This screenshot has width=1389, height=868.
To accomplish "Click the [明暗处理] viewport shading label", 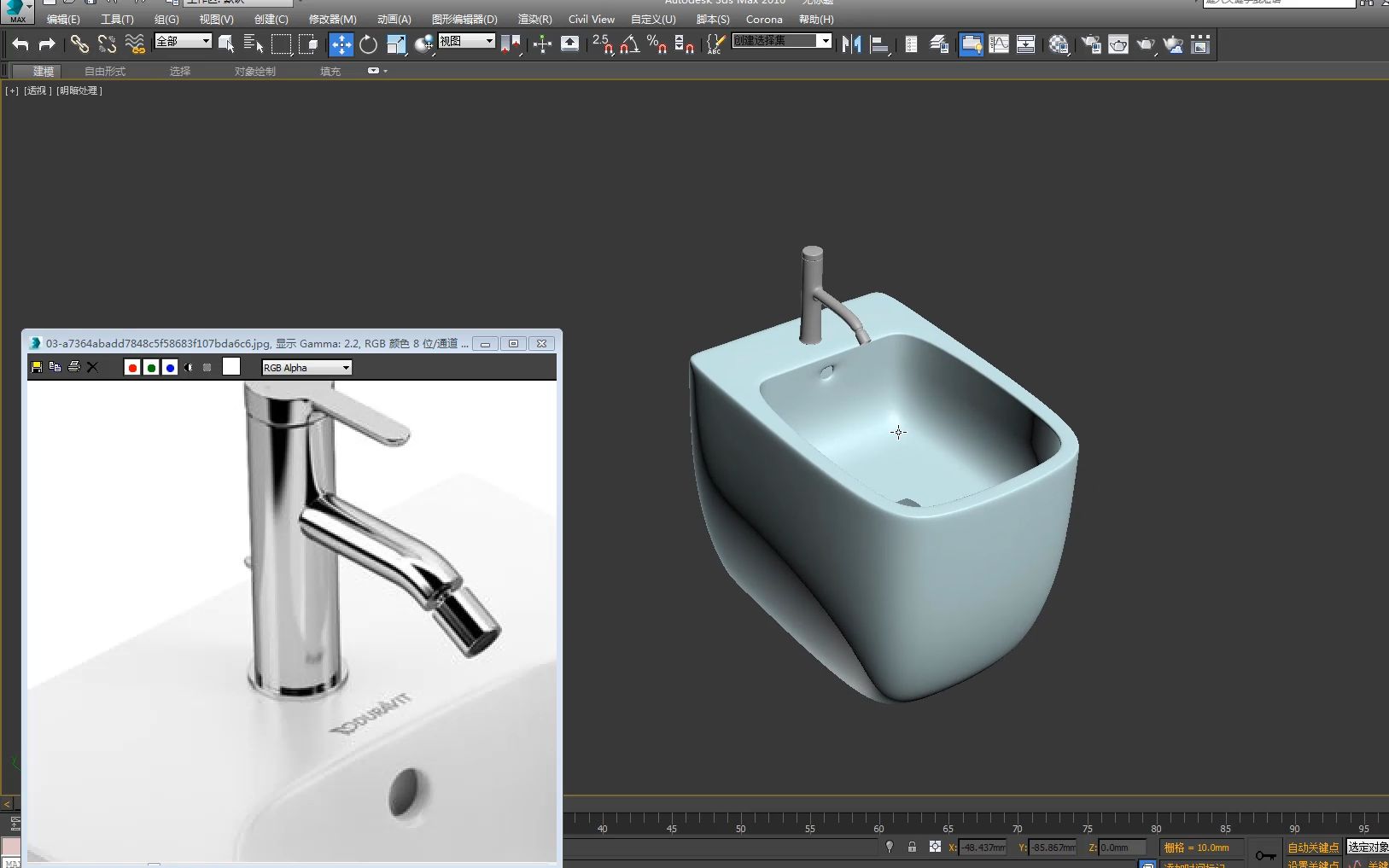I will point(79,90).
